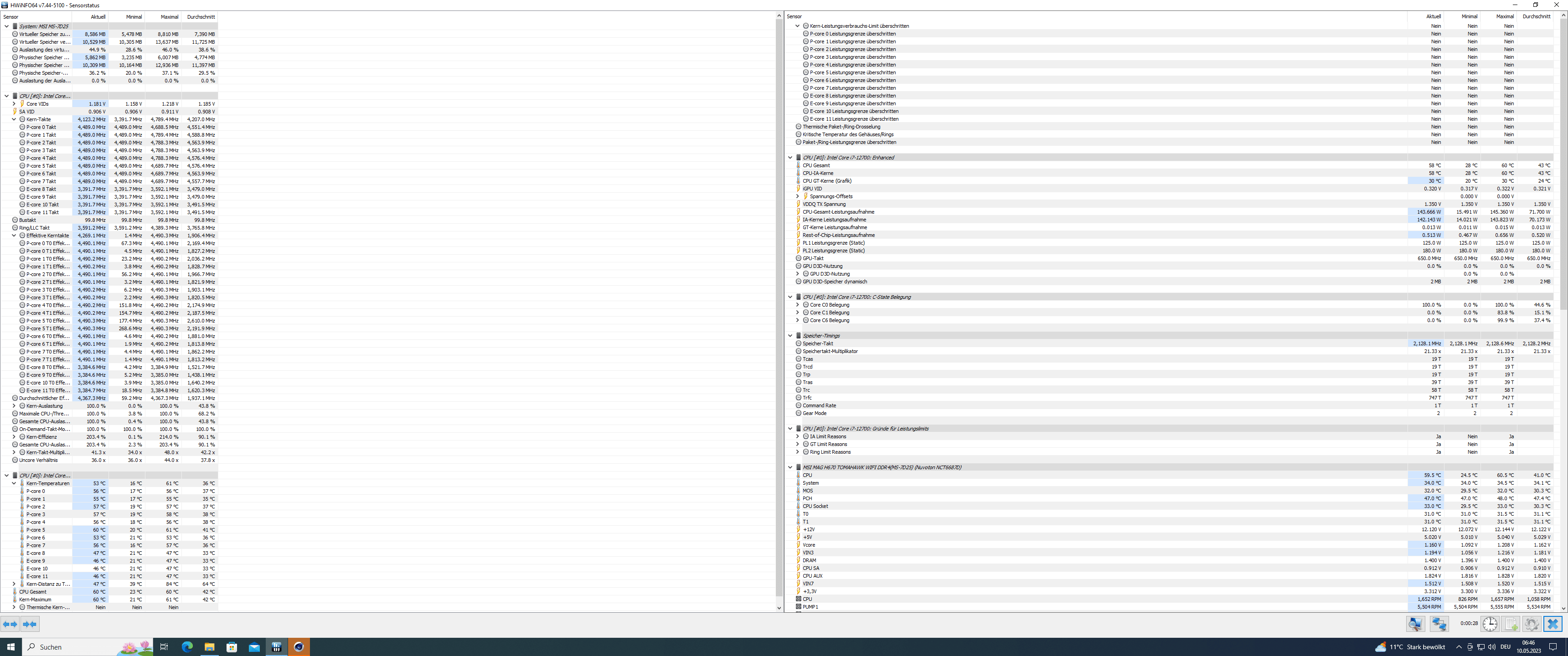
Task: Collapse the Kern-Temperaturen node
Action: (x=14, y=483)
